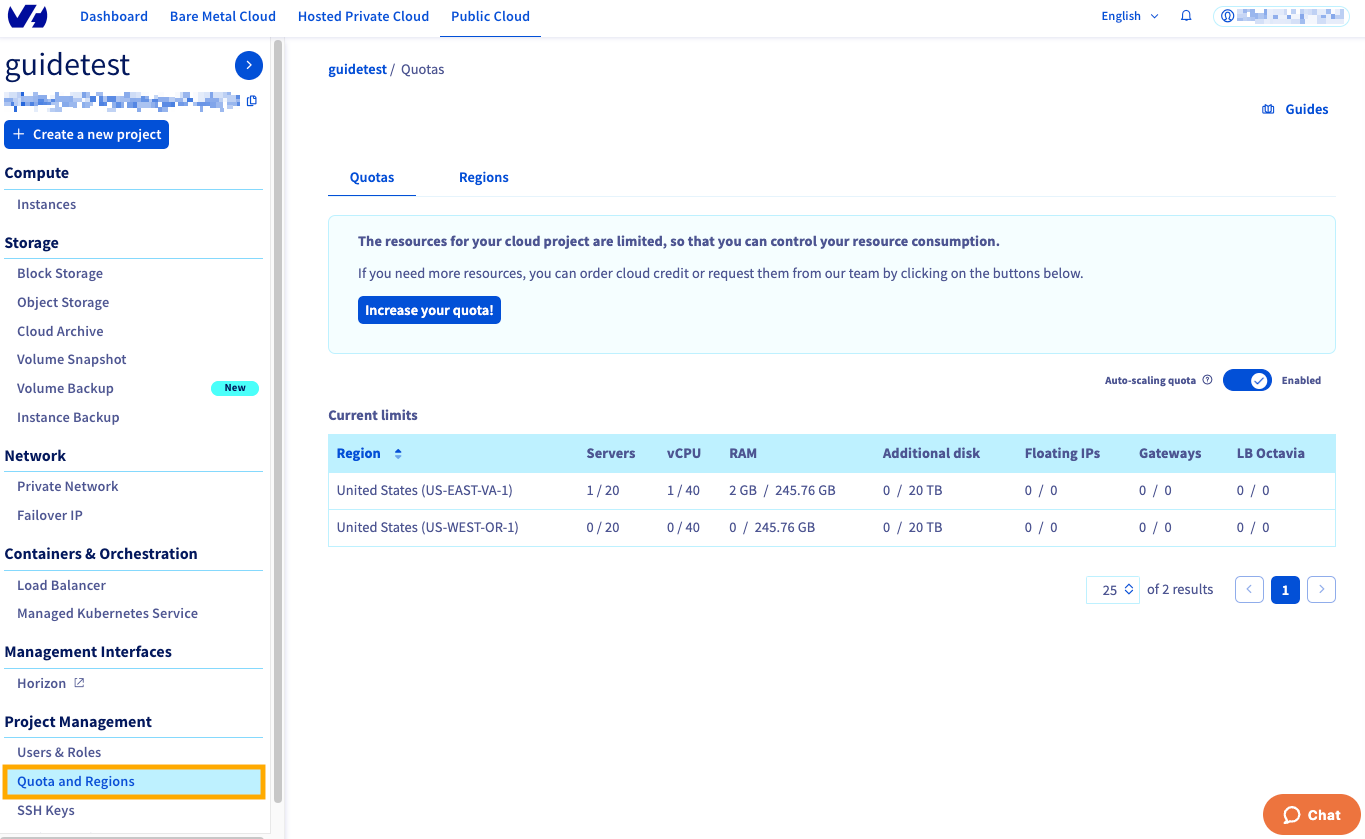Disable the auto-scaling quota toggle
This screenshot has width=1365, height=839.
[x=1247, y=380]
